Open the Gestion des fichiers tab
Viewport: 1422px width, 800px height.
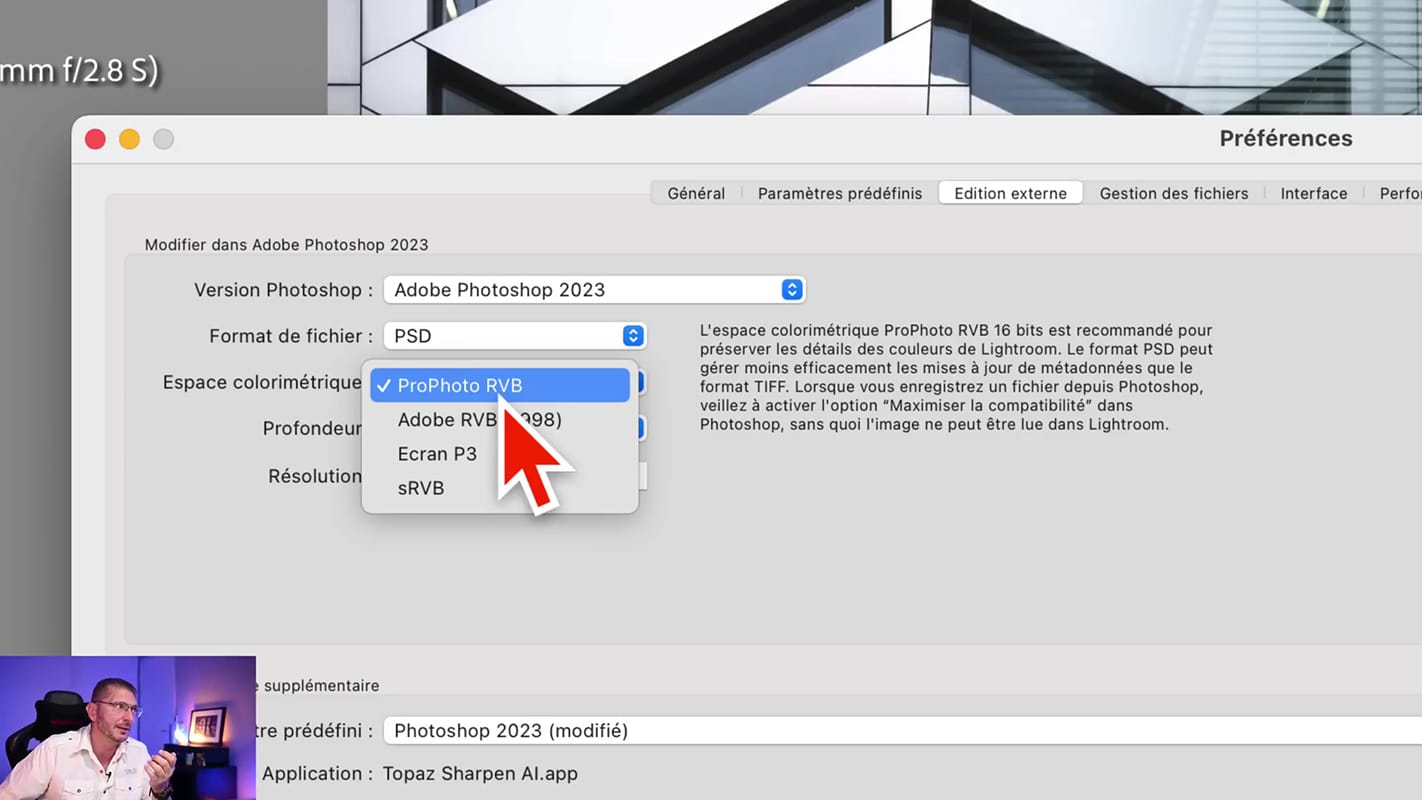(1174, 193)
